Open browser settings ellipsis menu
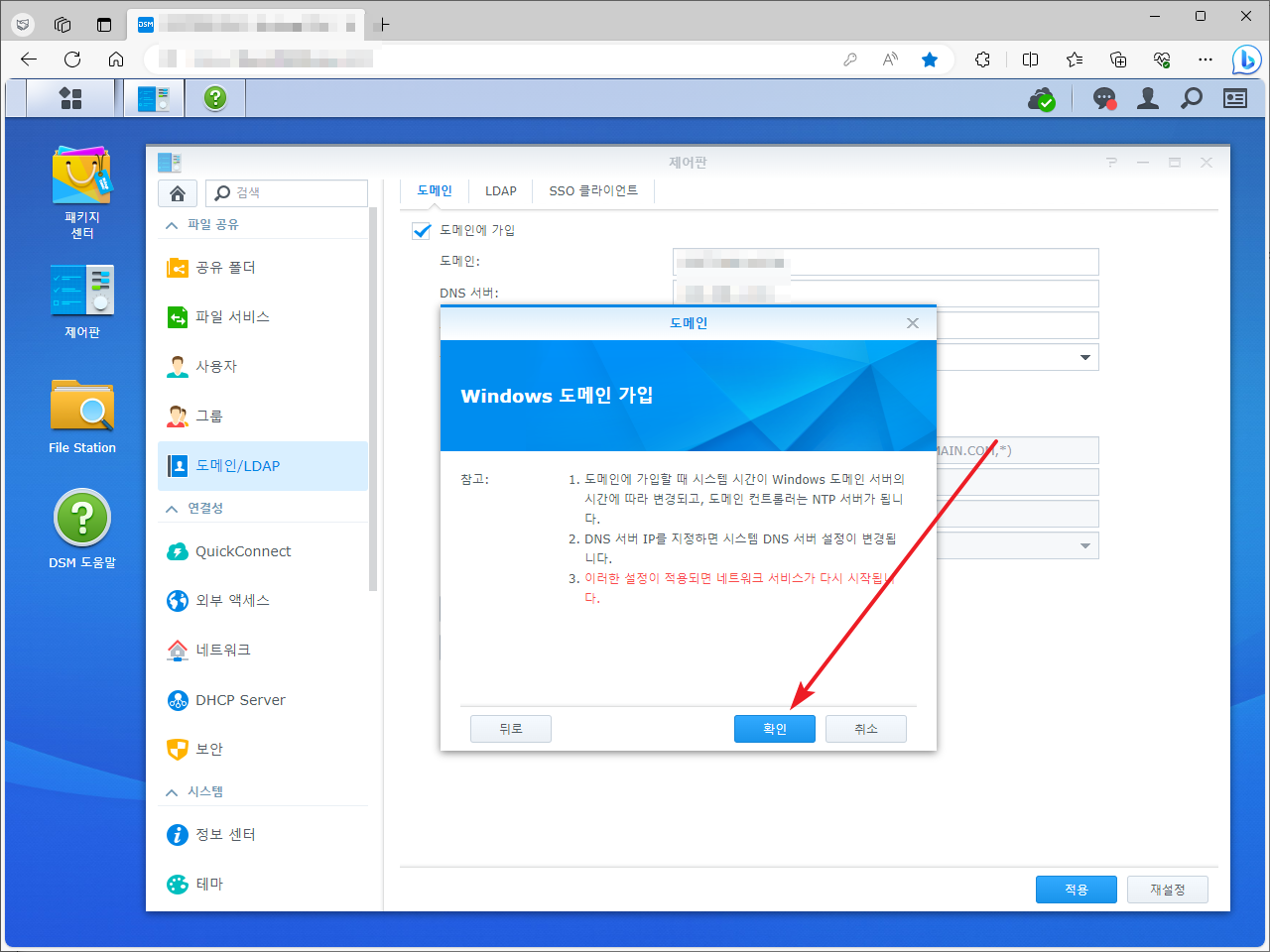This screenshot has width=1270, height=952. click(x=1206, y=59)
